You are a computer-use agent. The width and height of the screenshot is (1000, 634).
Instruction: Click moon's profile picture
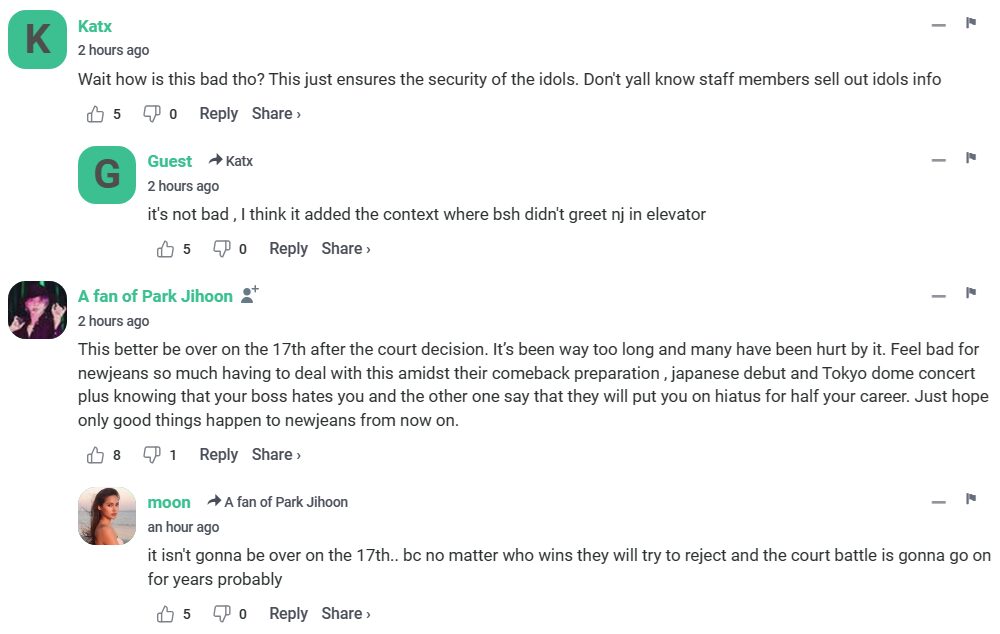tap(107, 516)
